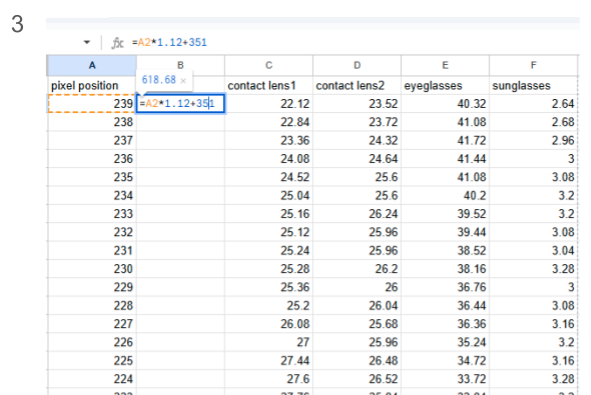Click the 'contact lens1' header cell
This screenshot has height=395, width=591.
268,86
